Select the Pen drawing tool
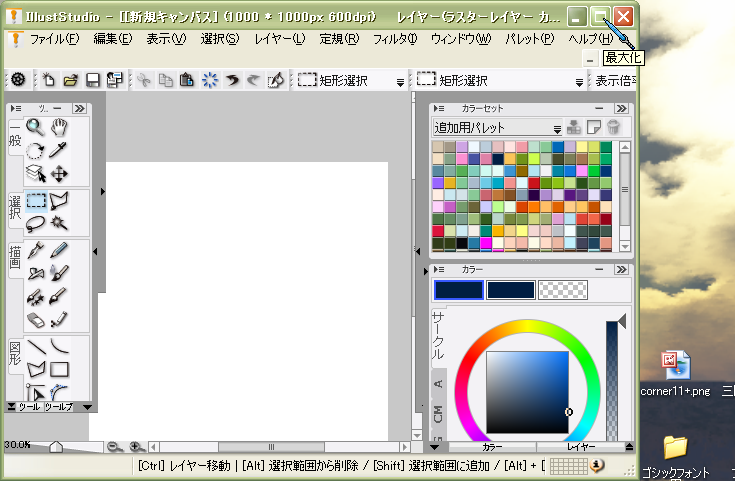 tap(36, 250)
